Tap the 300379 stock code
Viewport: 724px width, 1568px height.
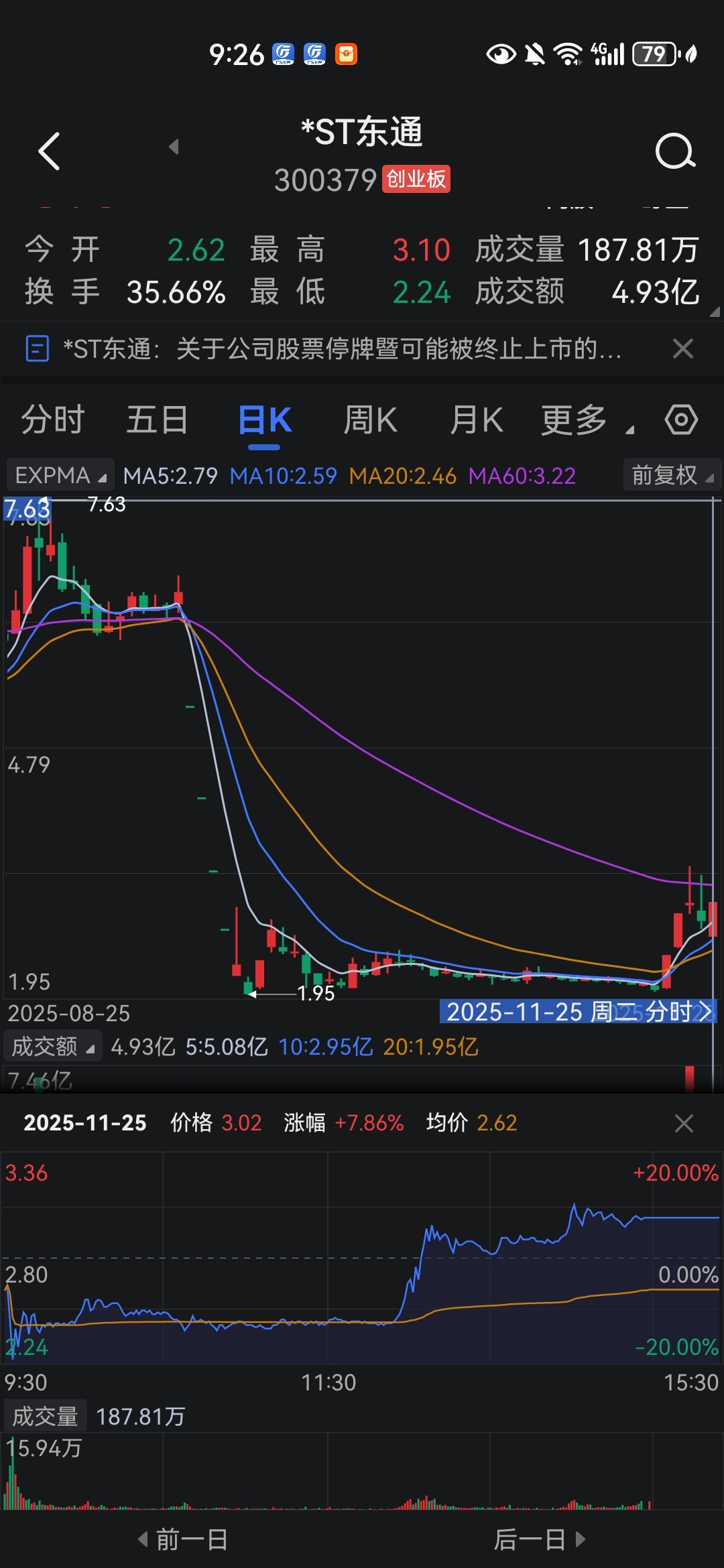point(326,180)
